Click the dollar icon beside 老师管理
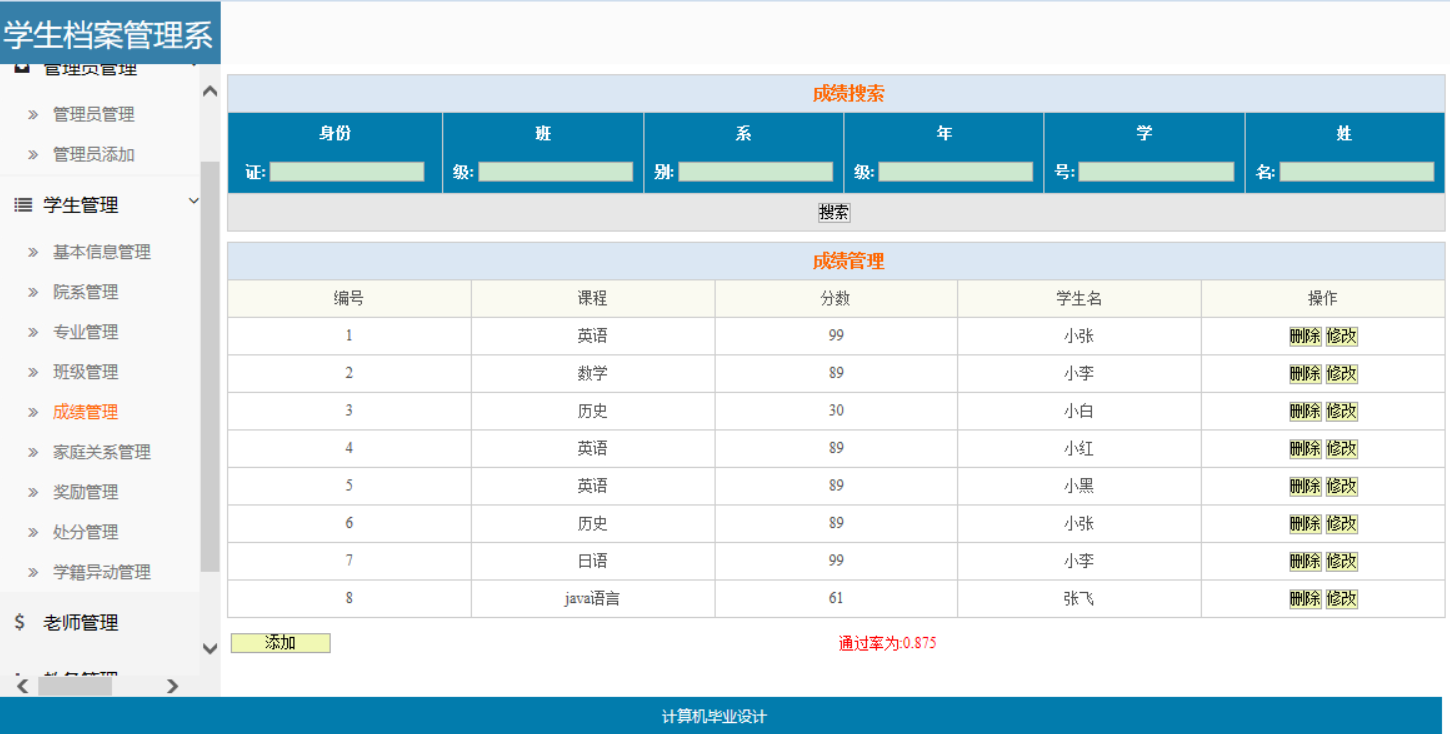 [x=20, y=622]
